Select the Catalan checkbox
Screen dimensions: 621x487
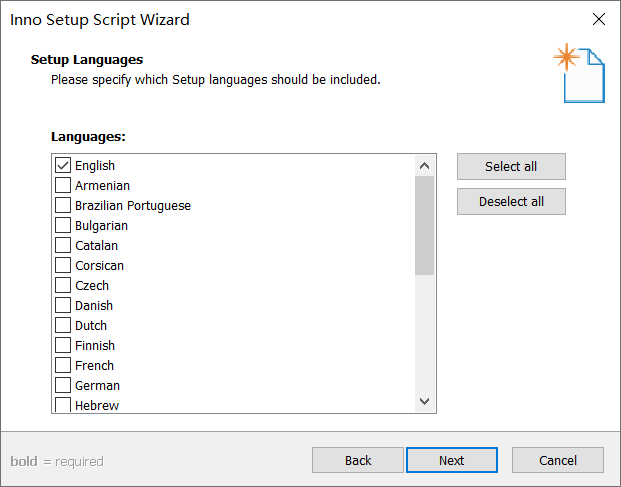63,245
